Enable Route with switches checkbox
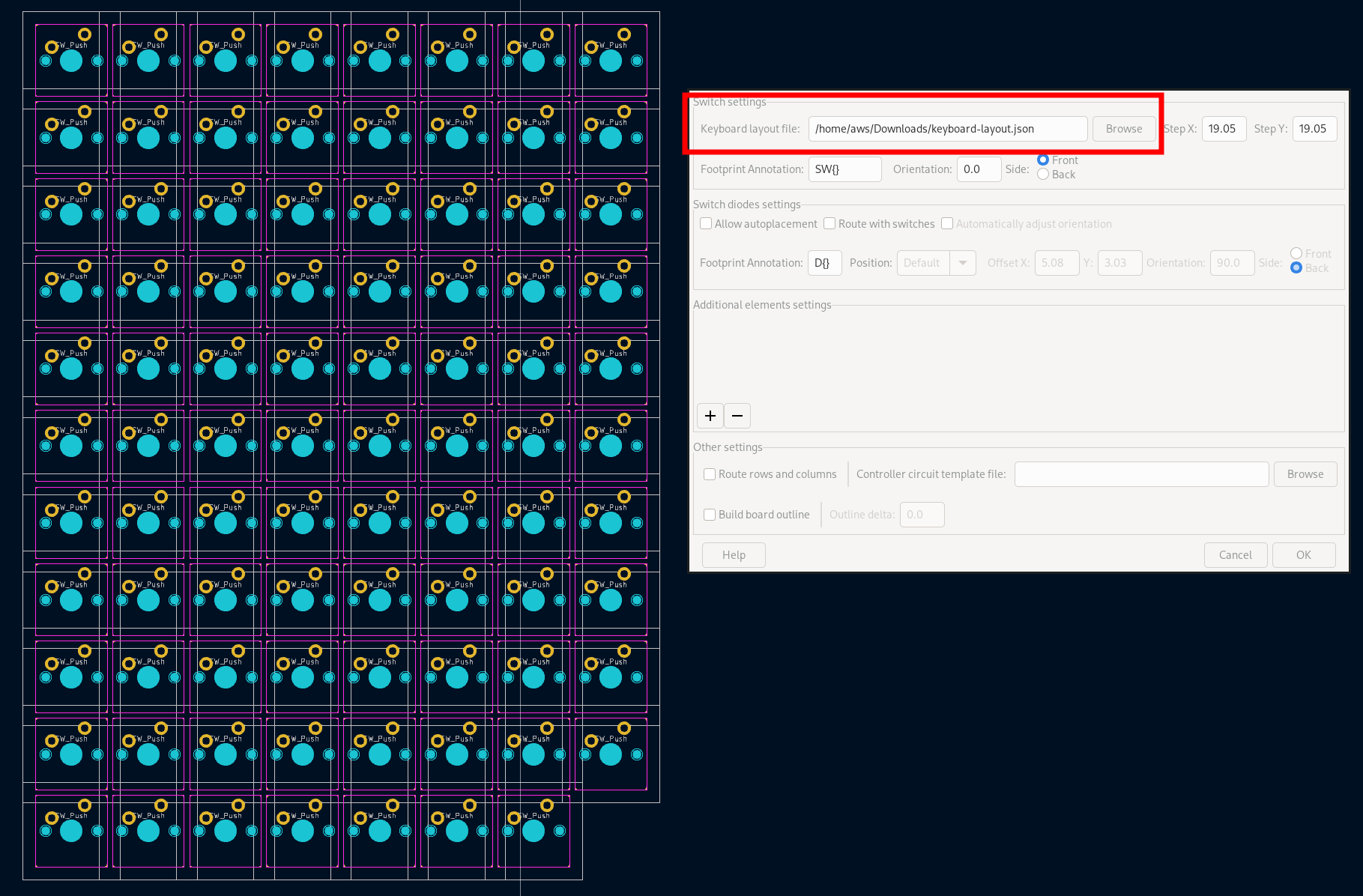The image size is (1363, 896). click(x=829, y=224)
